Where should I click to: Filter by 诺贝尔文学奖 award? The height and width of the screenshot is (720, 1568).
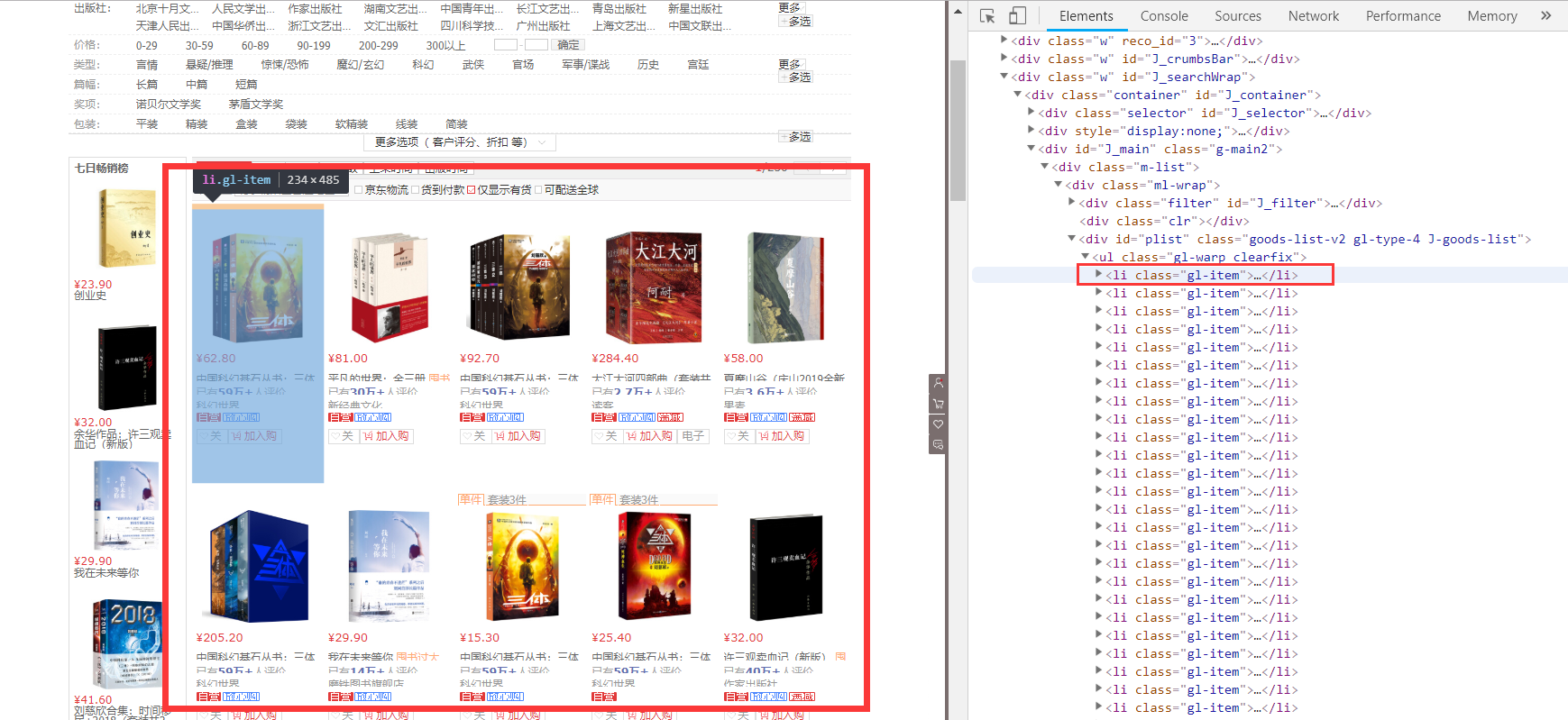(x=169, y=105)
